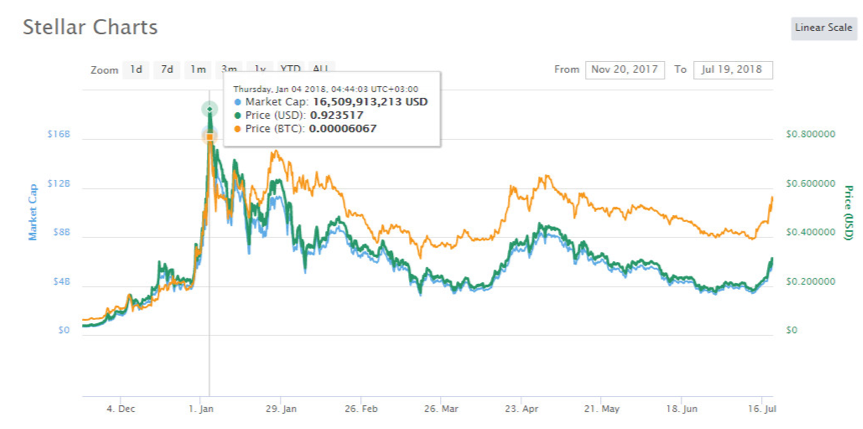Screen dimensions: 863x429
Task: Select the 7d zoom range
Action: click(167, 69)
